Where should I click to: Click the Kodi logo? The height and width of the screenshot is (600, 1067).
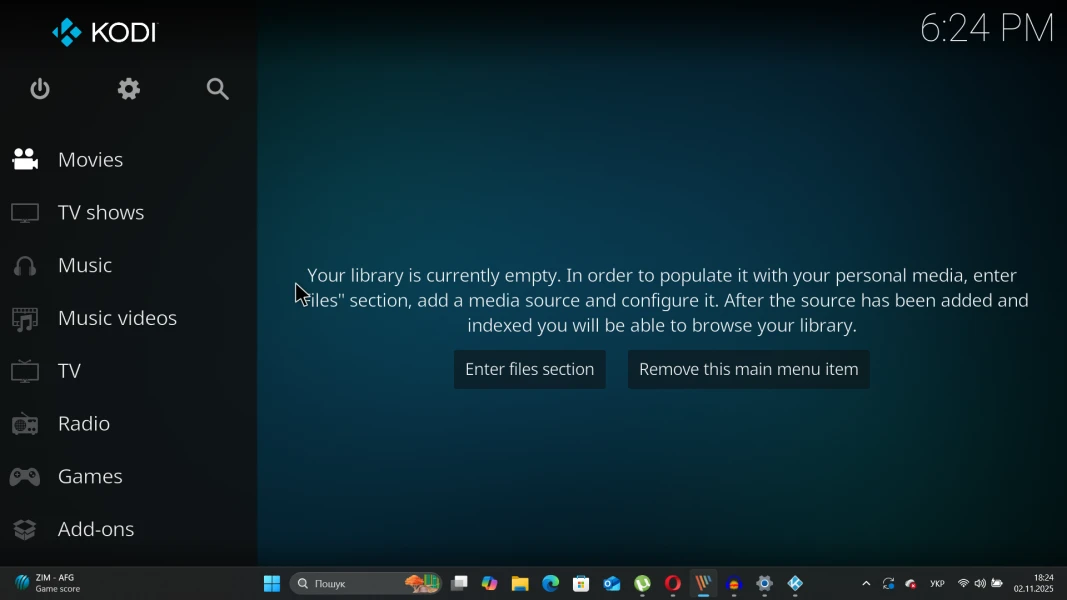coord(105,32)
